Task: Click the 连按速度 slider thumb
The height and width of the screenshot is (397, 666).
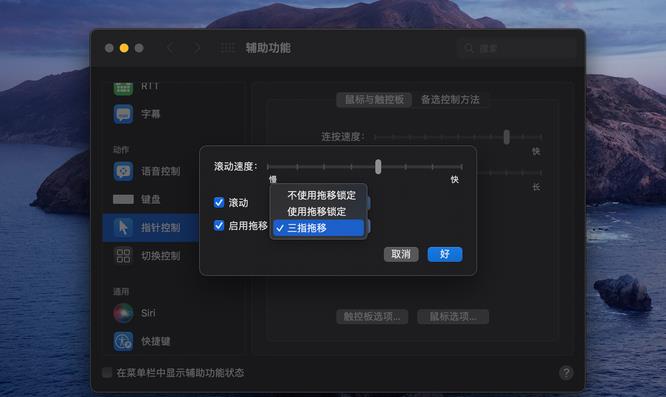Action: 506,137
